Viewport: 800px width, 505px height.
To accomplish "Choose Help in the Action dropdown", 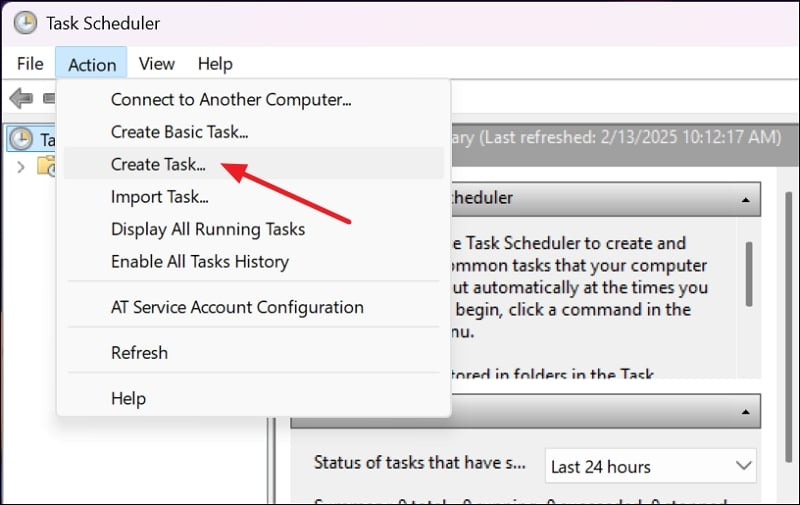I will (254, 398).
